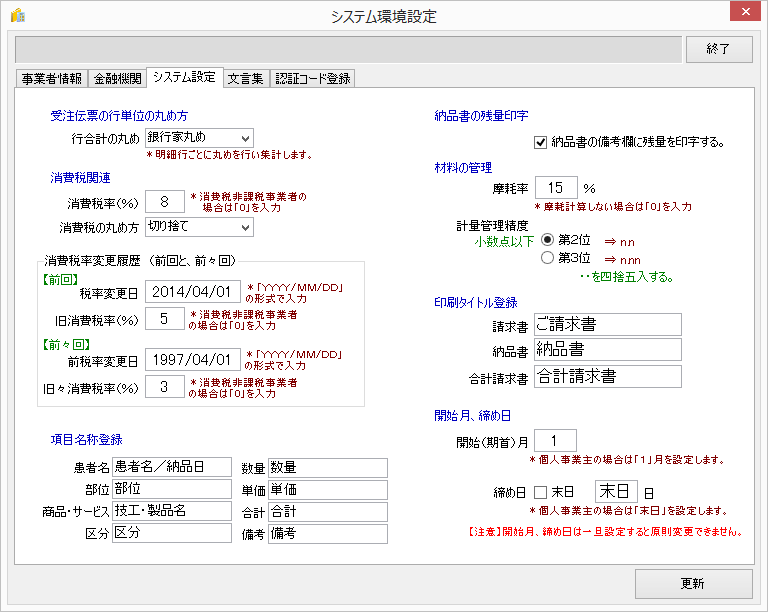768x612 pixels.
Task: Click the 前税率変更日 field showing 1997/04/01
Action: pos(193,360)
